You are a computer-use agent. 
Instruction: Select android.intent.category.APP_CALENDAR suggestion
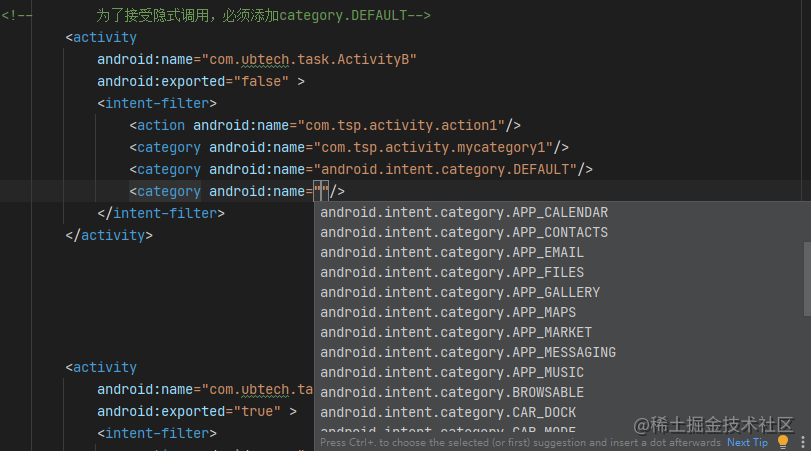563,213
